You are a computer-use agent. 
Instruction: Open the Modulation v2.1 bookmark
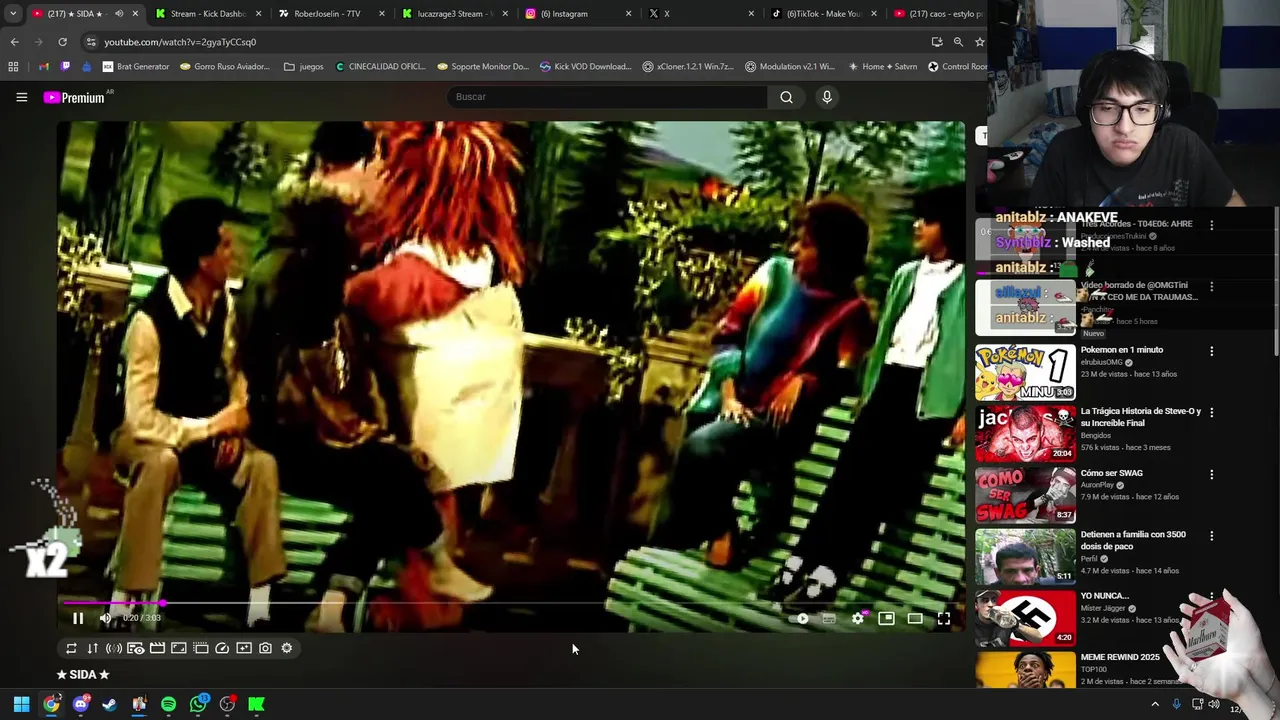click(x=790, y=67)
